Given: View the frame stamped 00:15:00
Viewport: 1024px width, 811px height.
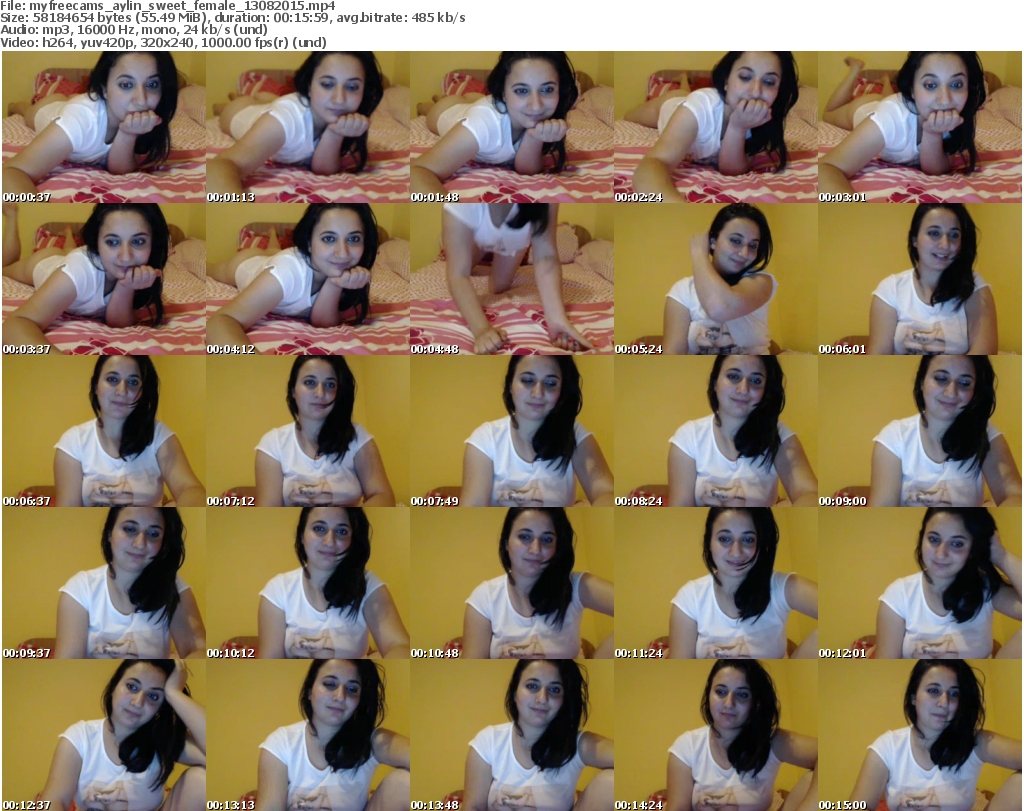Looking at the screenshot, I should pyautogui.click(x=920, y=735).
